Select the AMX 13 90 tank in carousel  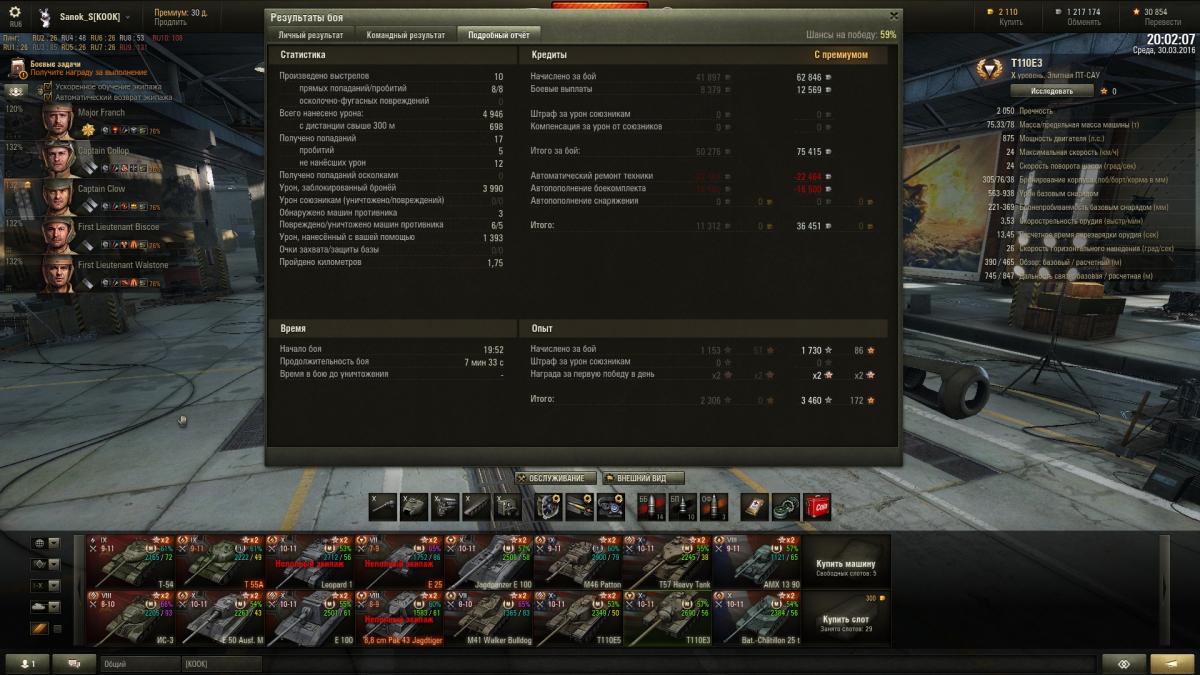click(x=759, y=562)
